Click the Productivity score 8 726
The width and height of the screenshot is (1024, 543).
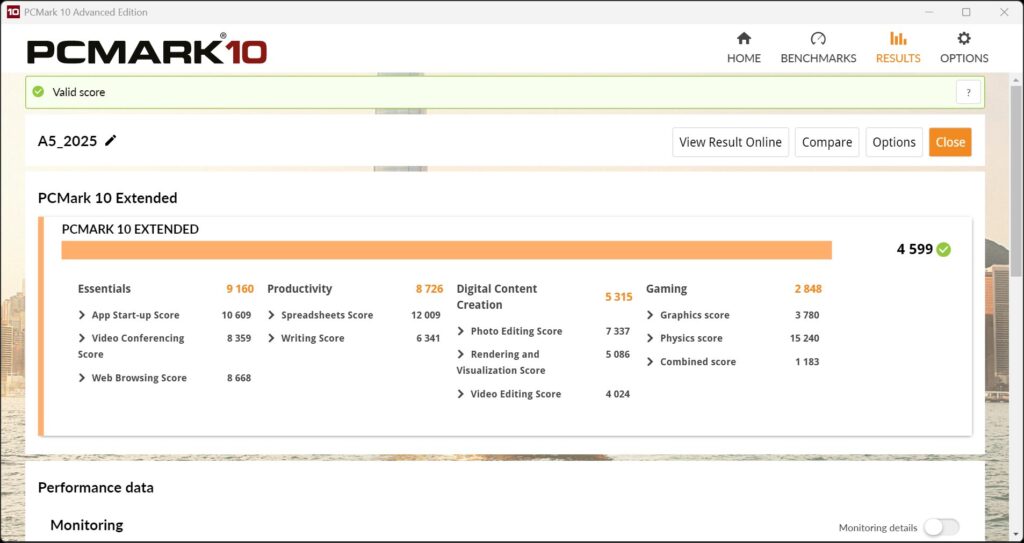[429, 289]
